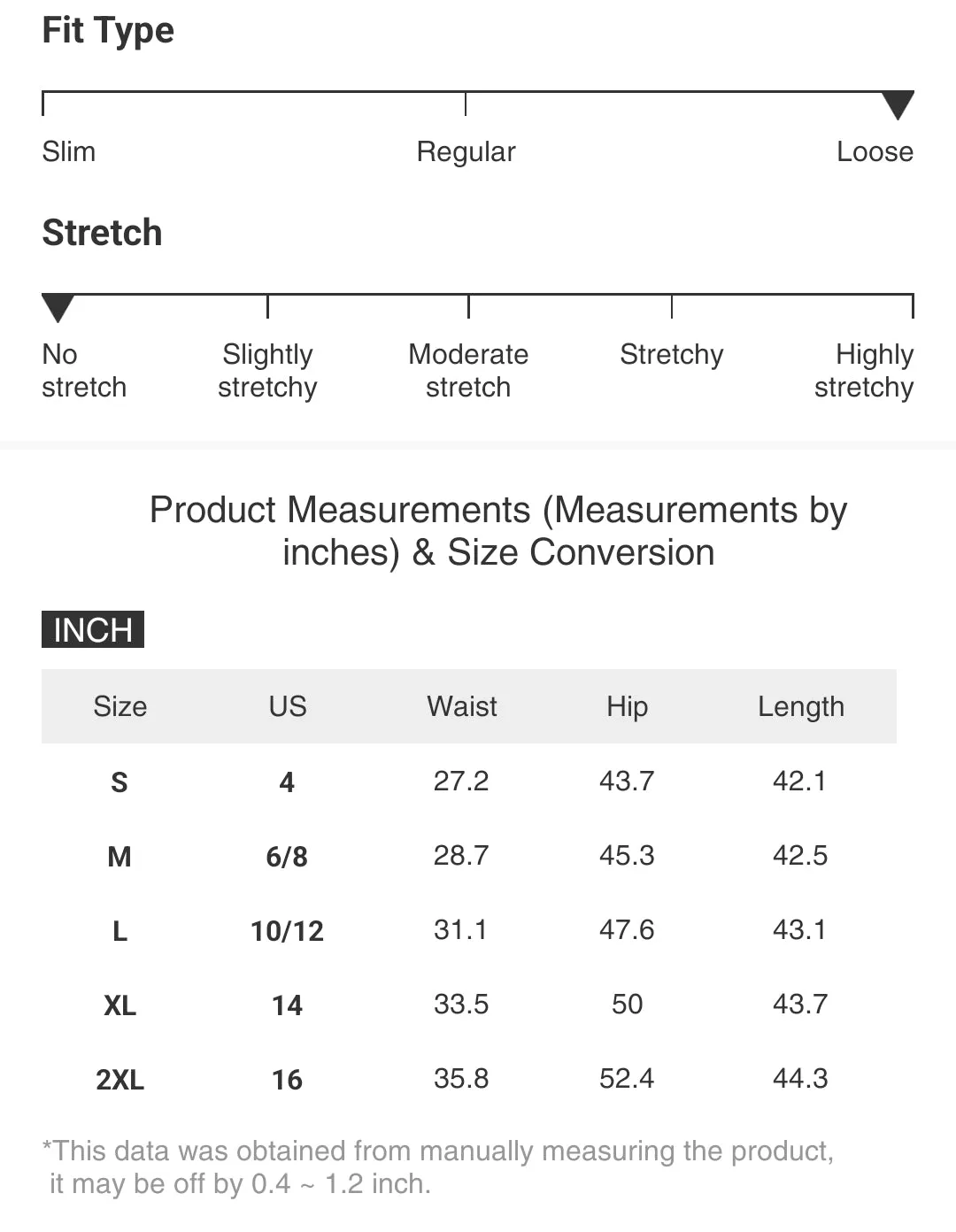Image resolution: width=956 pixels, height=1232 pixels.
Task: Select the 2XL size row label
Action: click(x=119, y=1079)
